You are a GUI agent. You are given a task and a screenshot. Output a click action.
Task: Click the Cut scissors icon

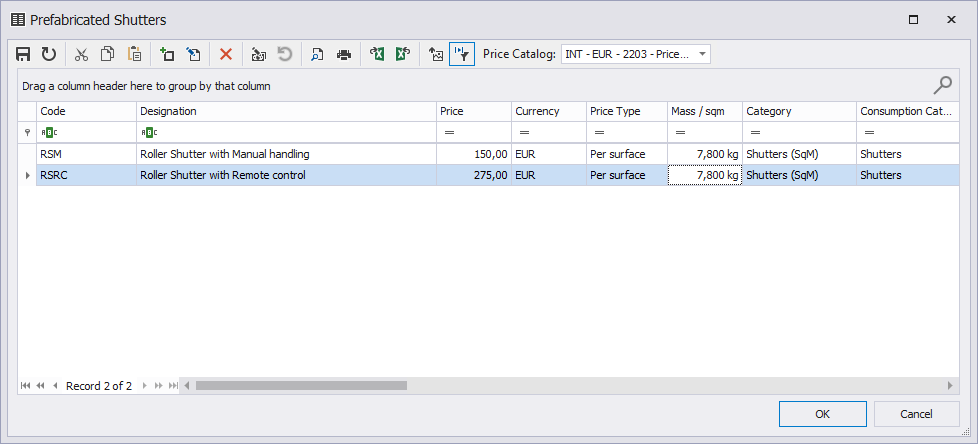[82, 54]
